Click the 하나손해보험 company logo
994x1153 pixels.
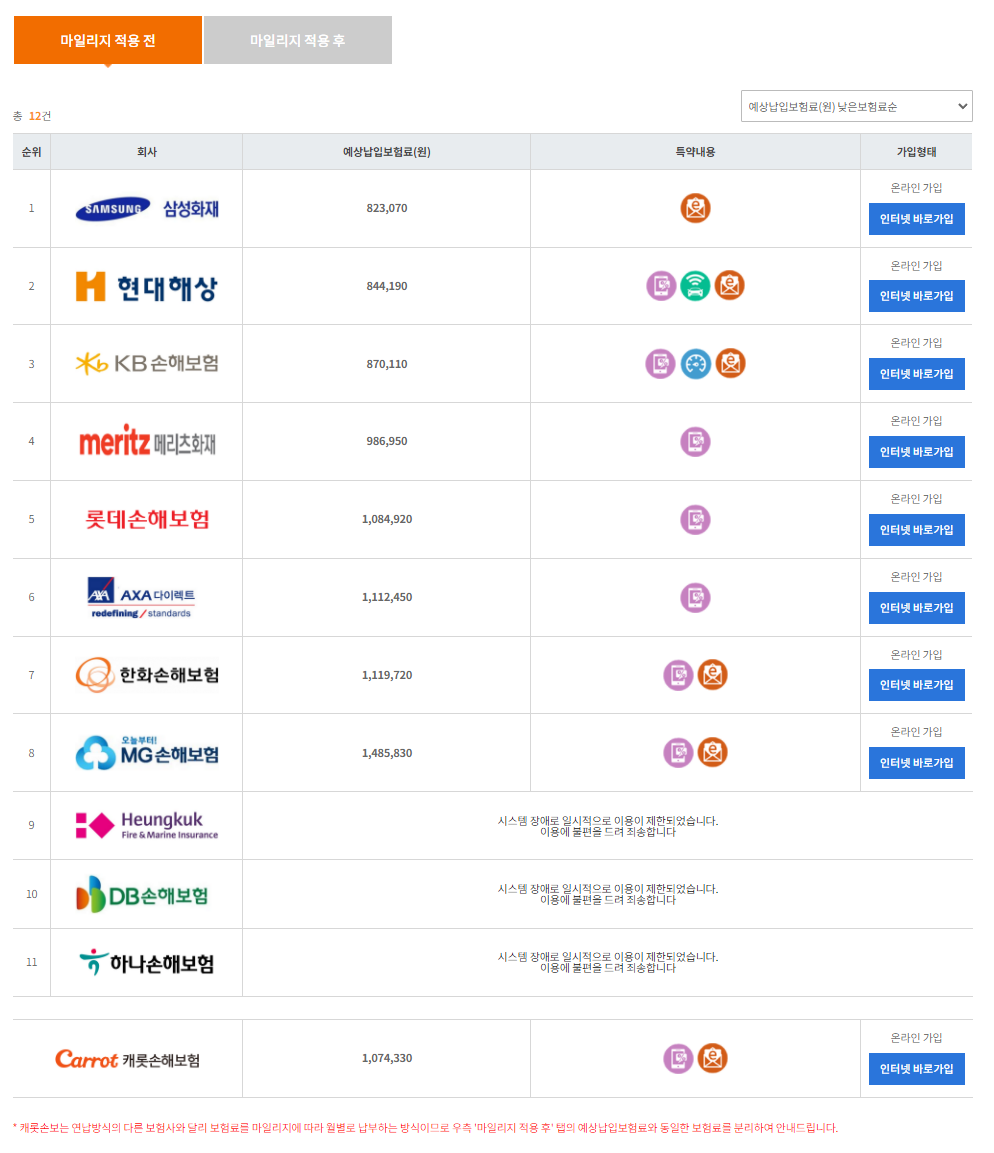pyautogui.click(x=146, y=963)
